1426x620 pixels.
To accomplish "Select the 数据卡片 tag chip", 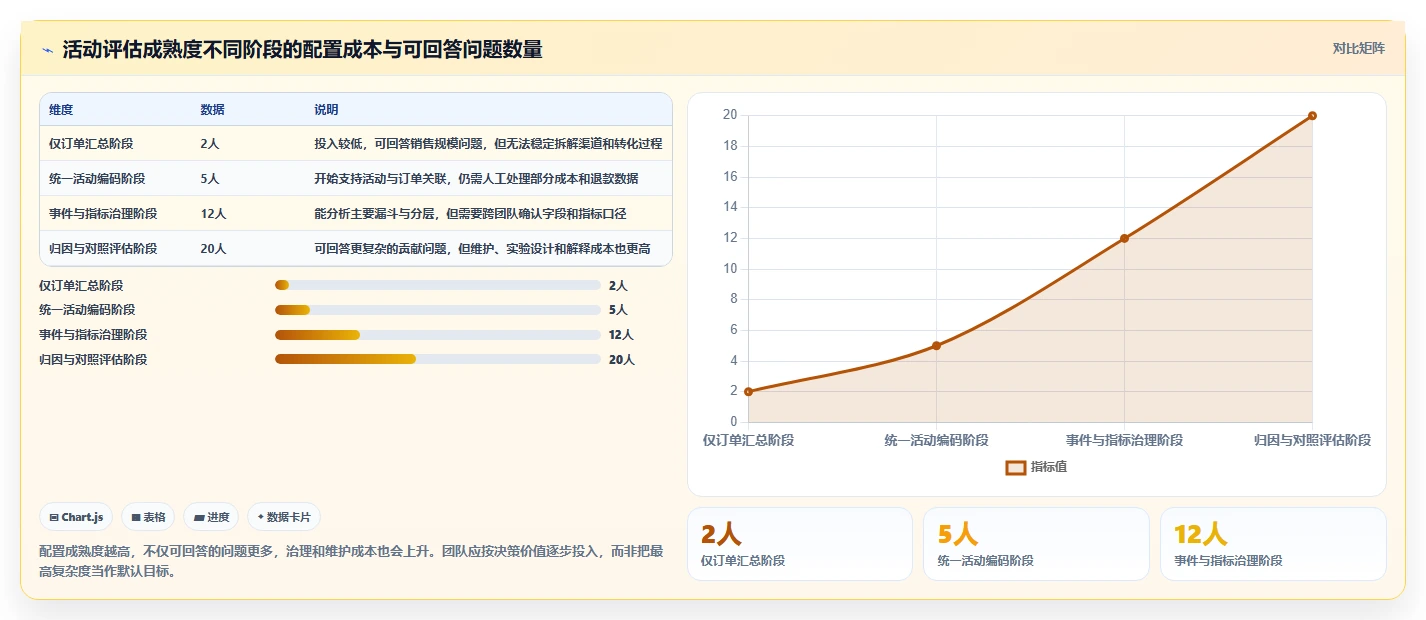I will 284,517.
